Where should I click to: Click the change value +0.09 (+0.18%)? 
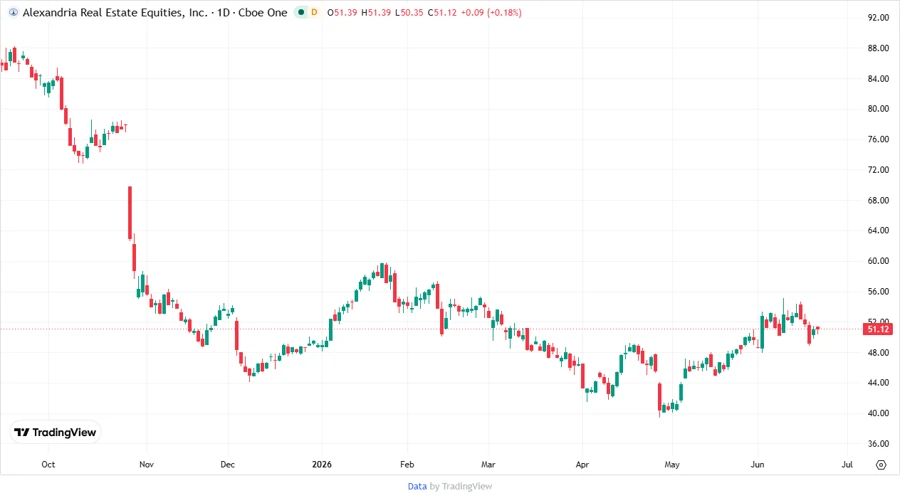point(491,13)
